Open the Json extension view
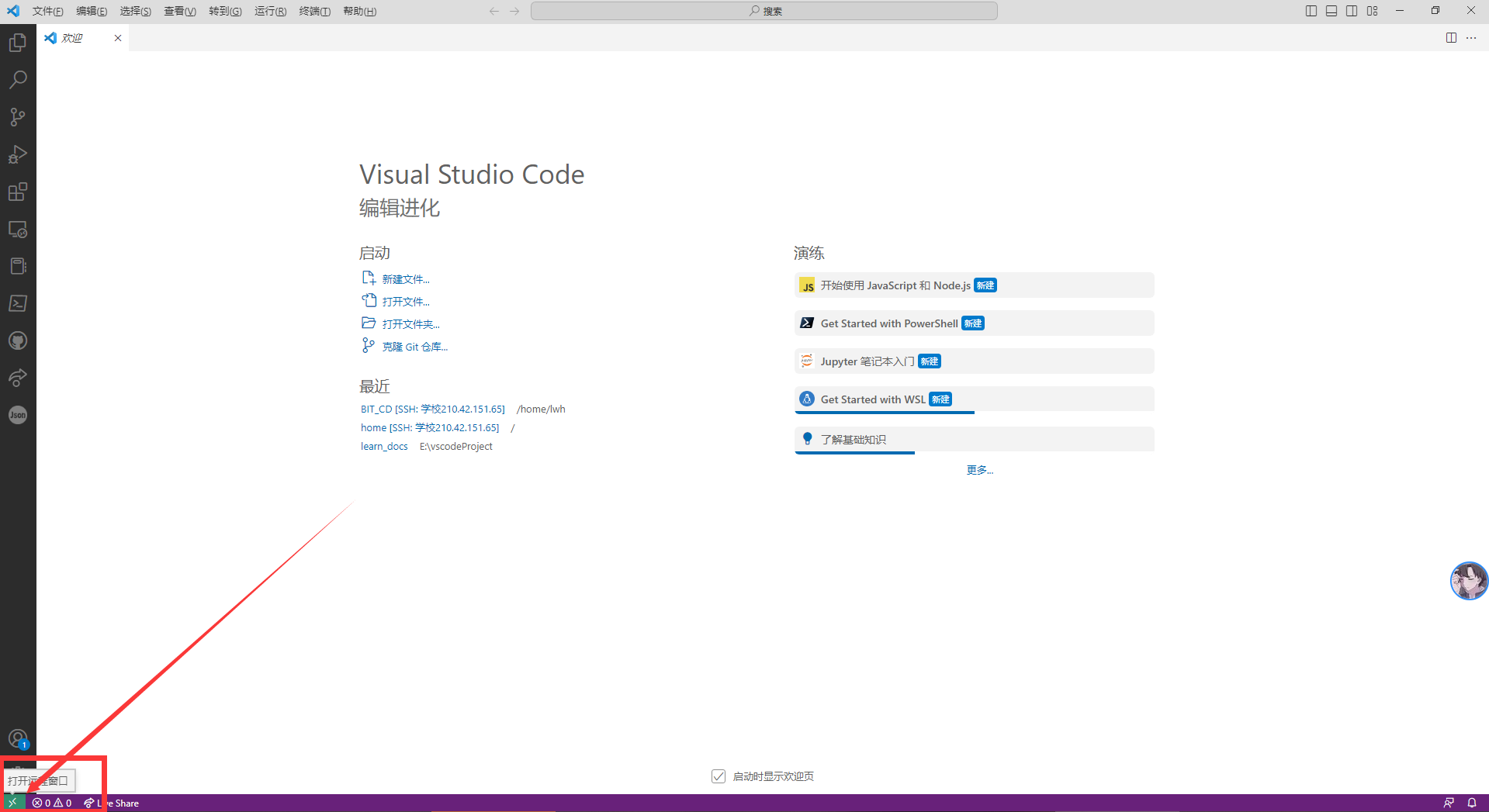The height and width of the screenshot is (812, 1489). coord(18,415)
